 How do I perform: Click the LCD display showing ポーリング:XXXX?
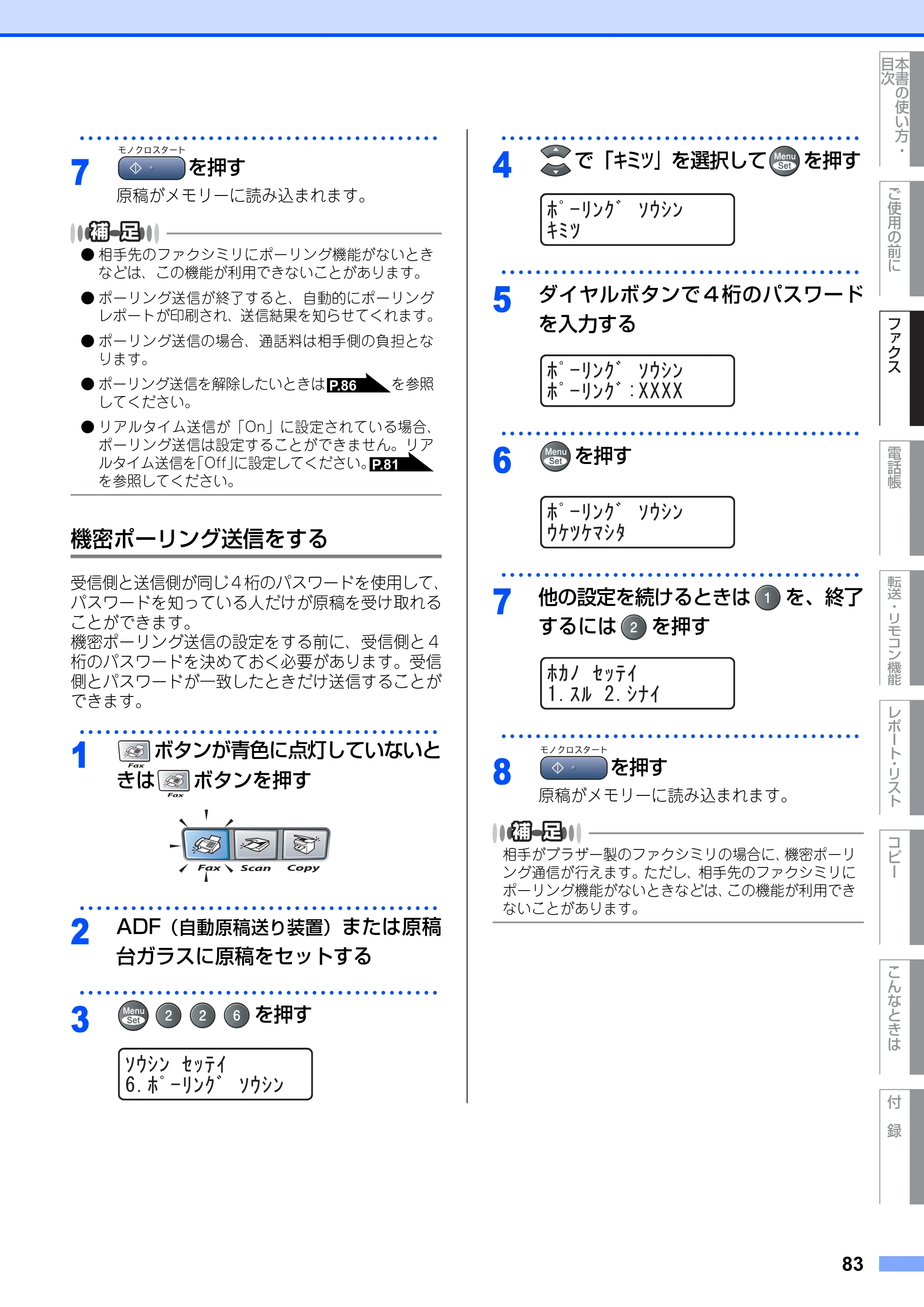tap(637, 381)
